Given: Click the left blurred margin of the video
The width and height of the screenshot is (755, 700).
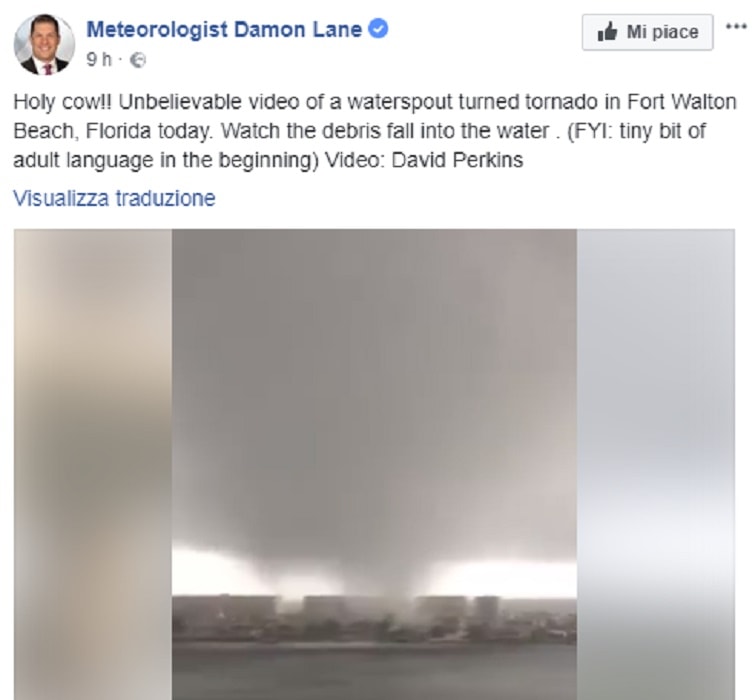Looking at the screenshot, I should [92, 464].
